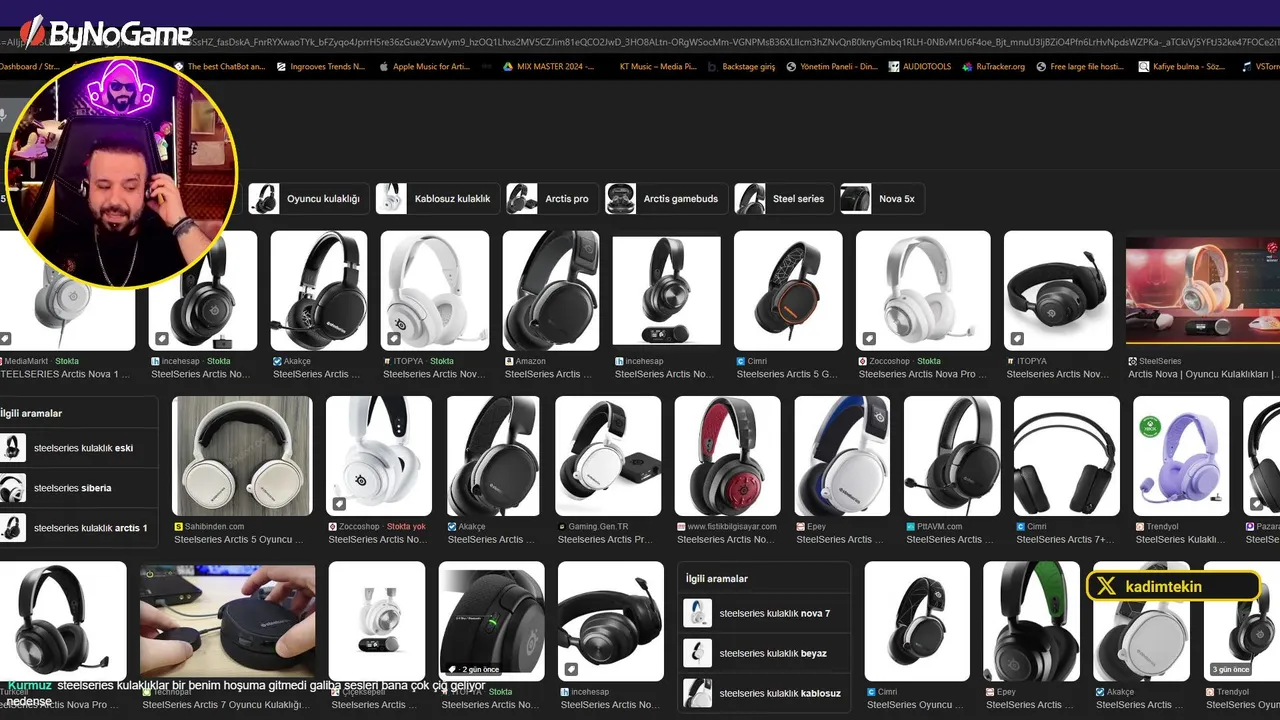The width and height of the screenshot is (1280, 720).
Task: Click the Gaming.Gen.TR source favicon
Action: [x=562, y=526]
